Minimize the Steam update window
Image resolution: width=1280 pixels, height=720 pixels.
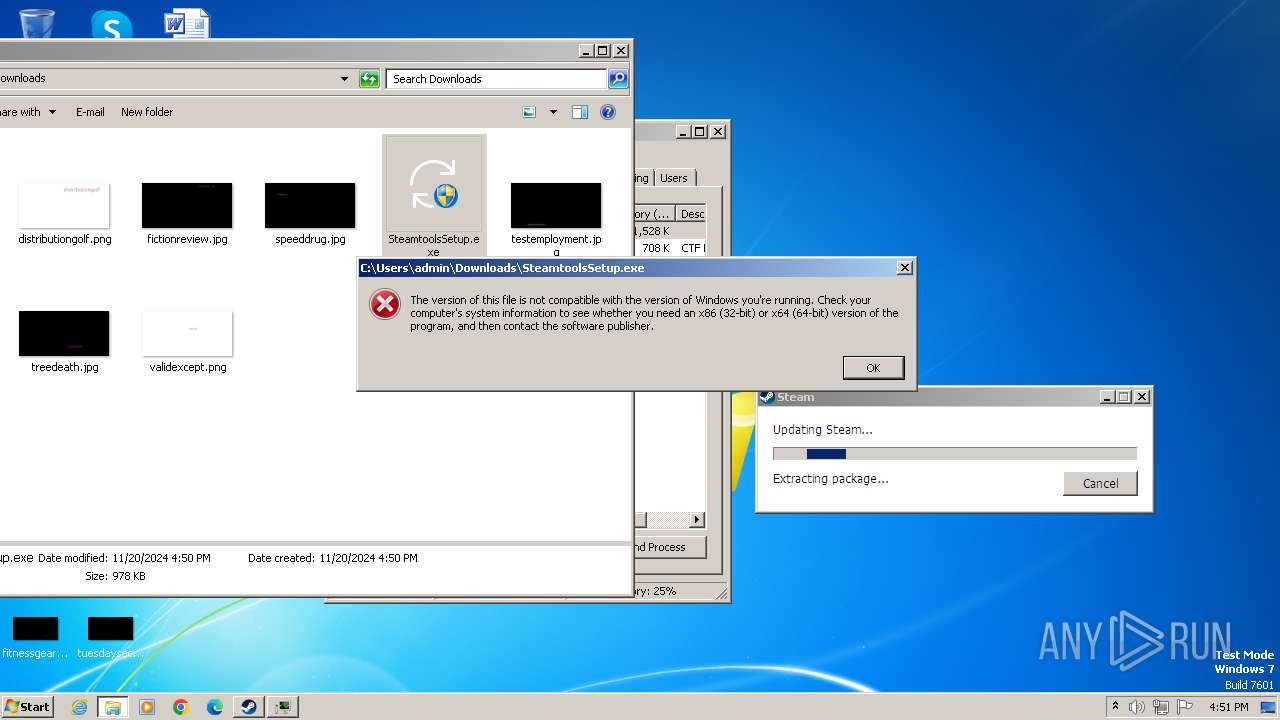[x=1107, y=397]
